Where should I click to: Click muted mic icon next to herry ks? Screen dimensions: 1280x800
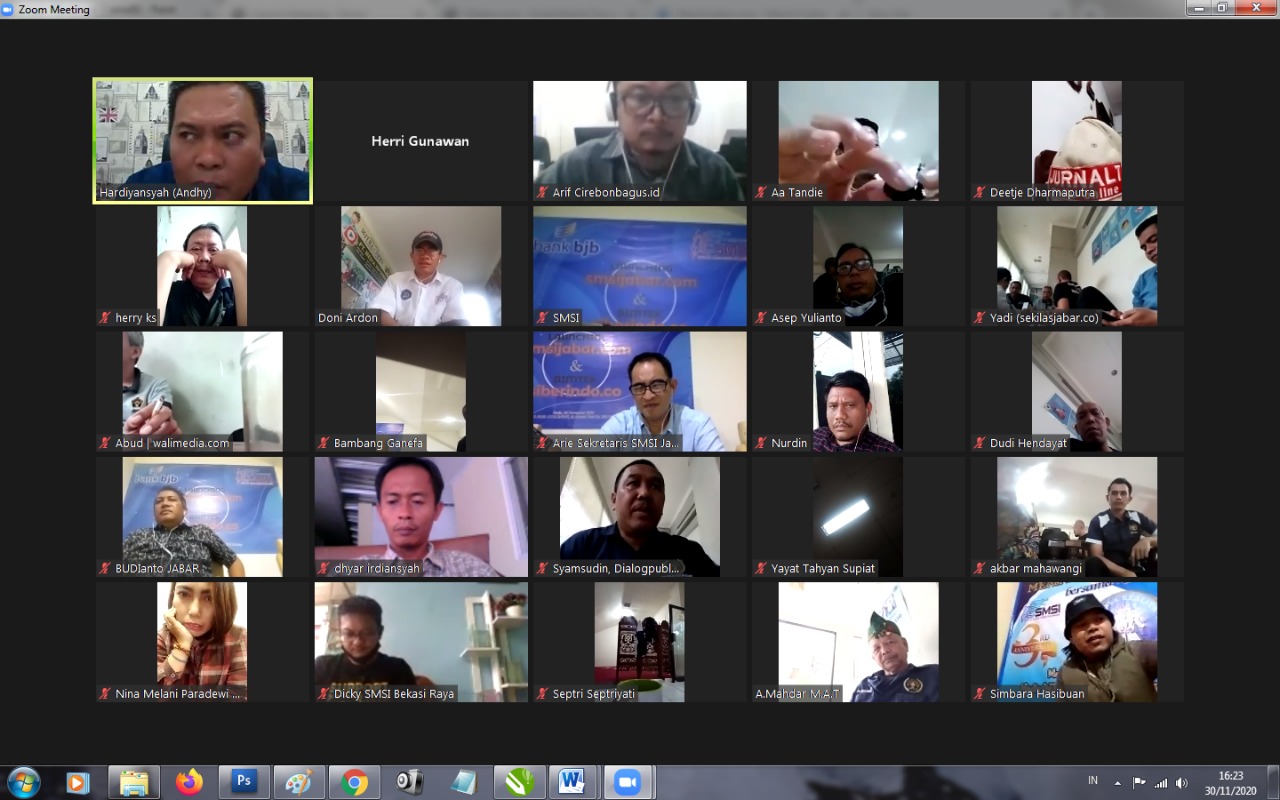coord(105,318)
